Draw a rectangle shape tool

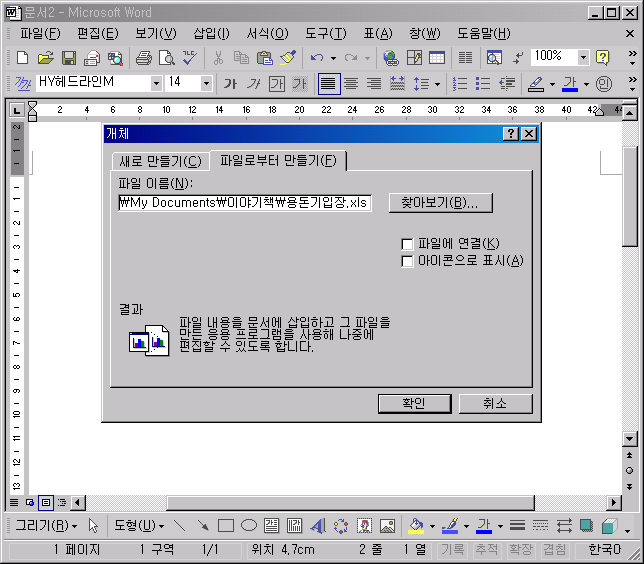point(225,525)
